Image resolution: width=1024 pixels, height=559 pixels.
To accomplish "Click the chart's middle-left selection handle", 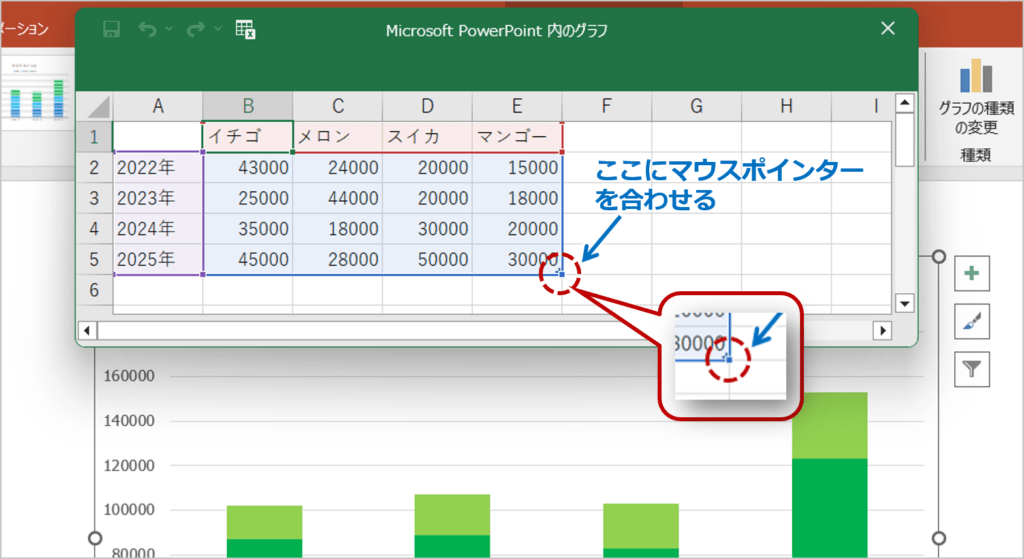I will click(95, 538).
